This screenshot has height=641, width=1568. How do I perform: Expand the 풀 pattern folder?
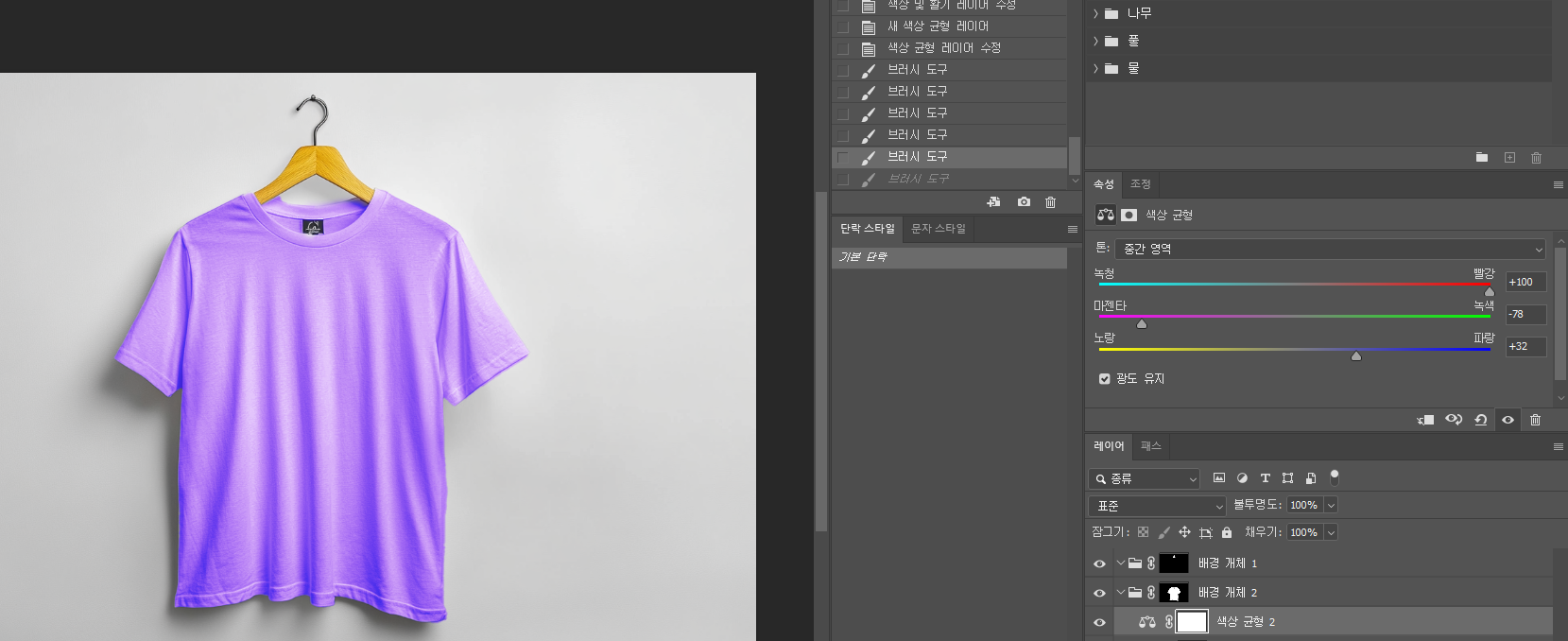(x=1095, y=41)
